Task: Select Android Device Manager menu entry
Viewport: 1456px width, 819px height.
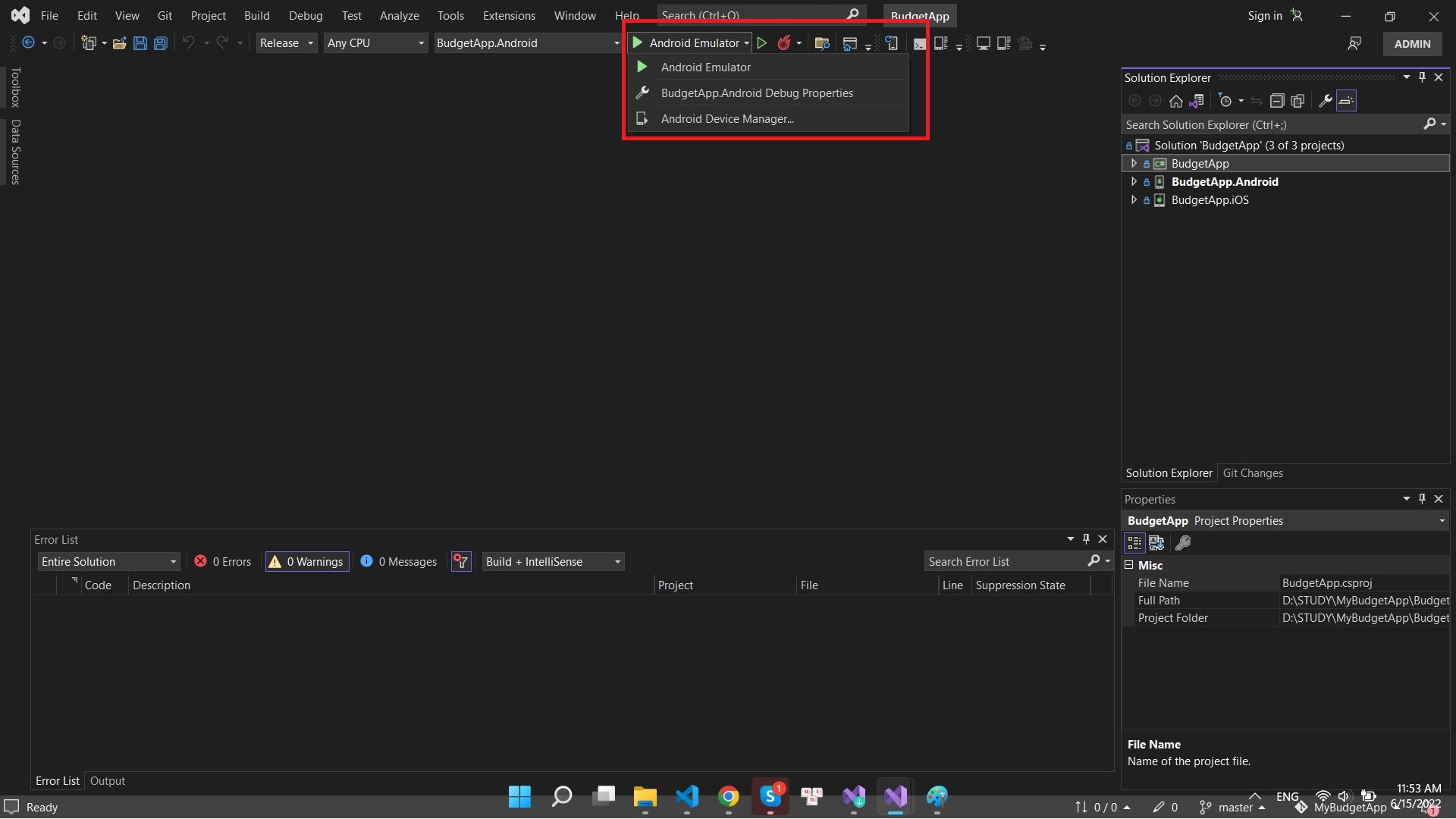Action: point(726,119)
